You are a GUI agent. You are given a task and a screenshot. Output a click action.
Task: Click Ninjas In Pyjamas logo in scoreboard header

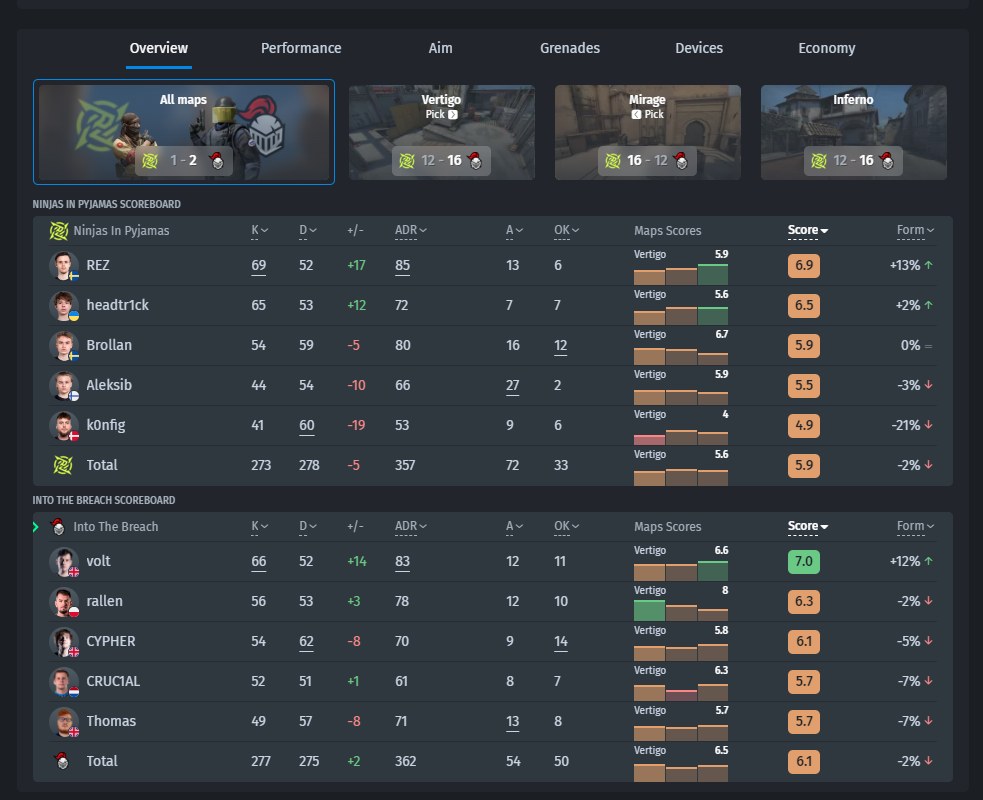pyautogui.click(x=59, y=231)
